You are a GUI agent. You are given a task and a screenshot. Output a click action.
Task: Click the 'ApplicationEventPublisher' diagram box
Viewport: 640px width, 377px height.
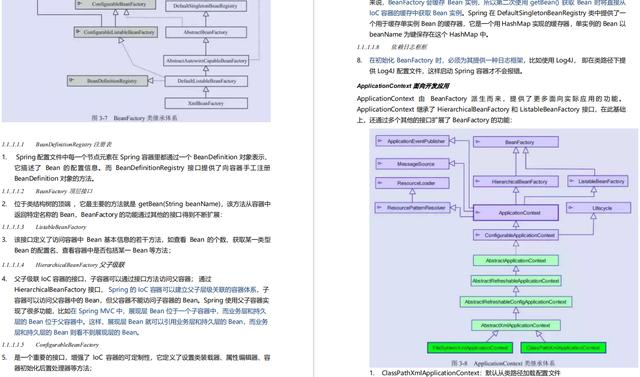pyautogui.click(x=412, y=141)
